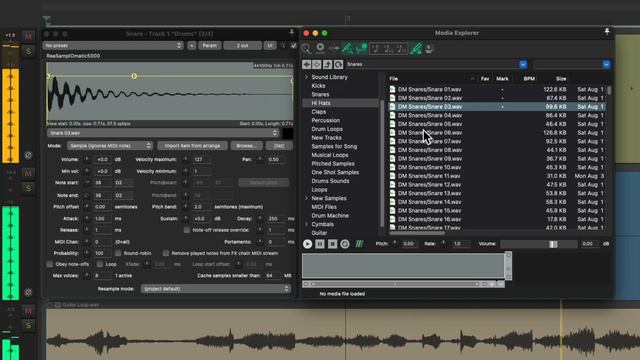Enable the Round-robin checkbox
The image size is (640, 360).
118,253
